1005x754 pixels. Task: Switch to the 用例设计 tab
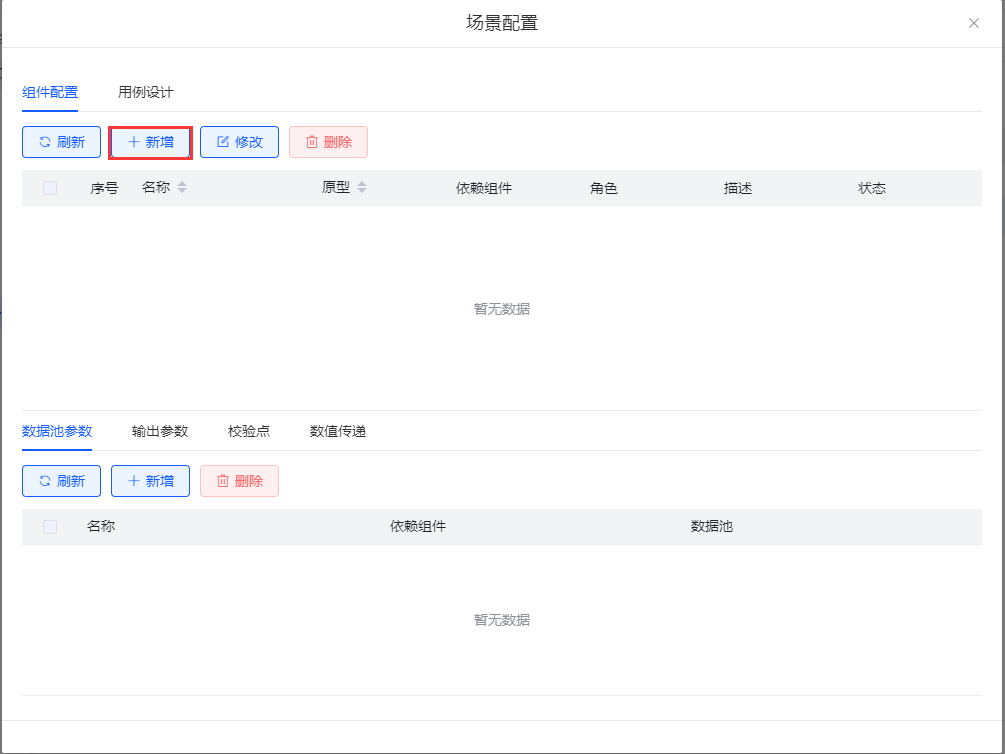(145, 92)
